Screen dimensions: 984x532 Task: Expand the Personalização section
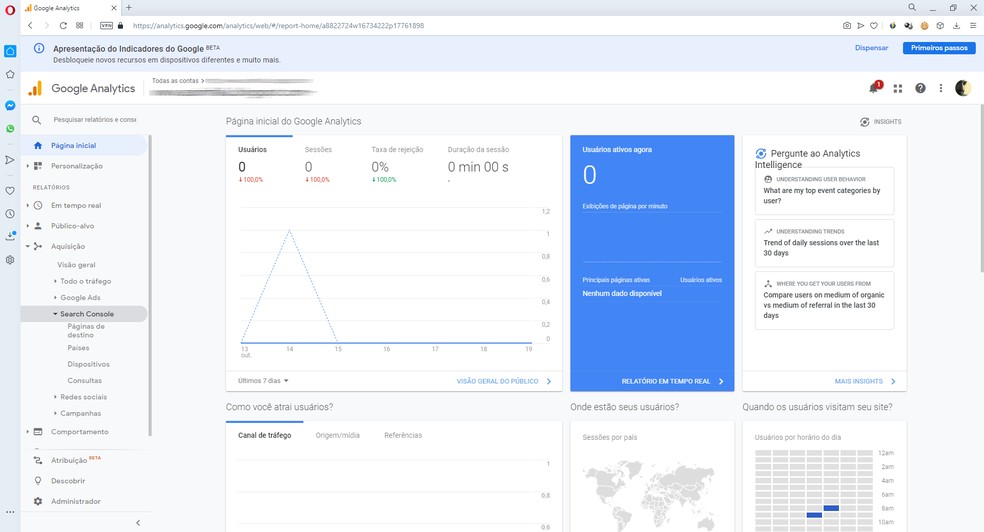point(28,166)
